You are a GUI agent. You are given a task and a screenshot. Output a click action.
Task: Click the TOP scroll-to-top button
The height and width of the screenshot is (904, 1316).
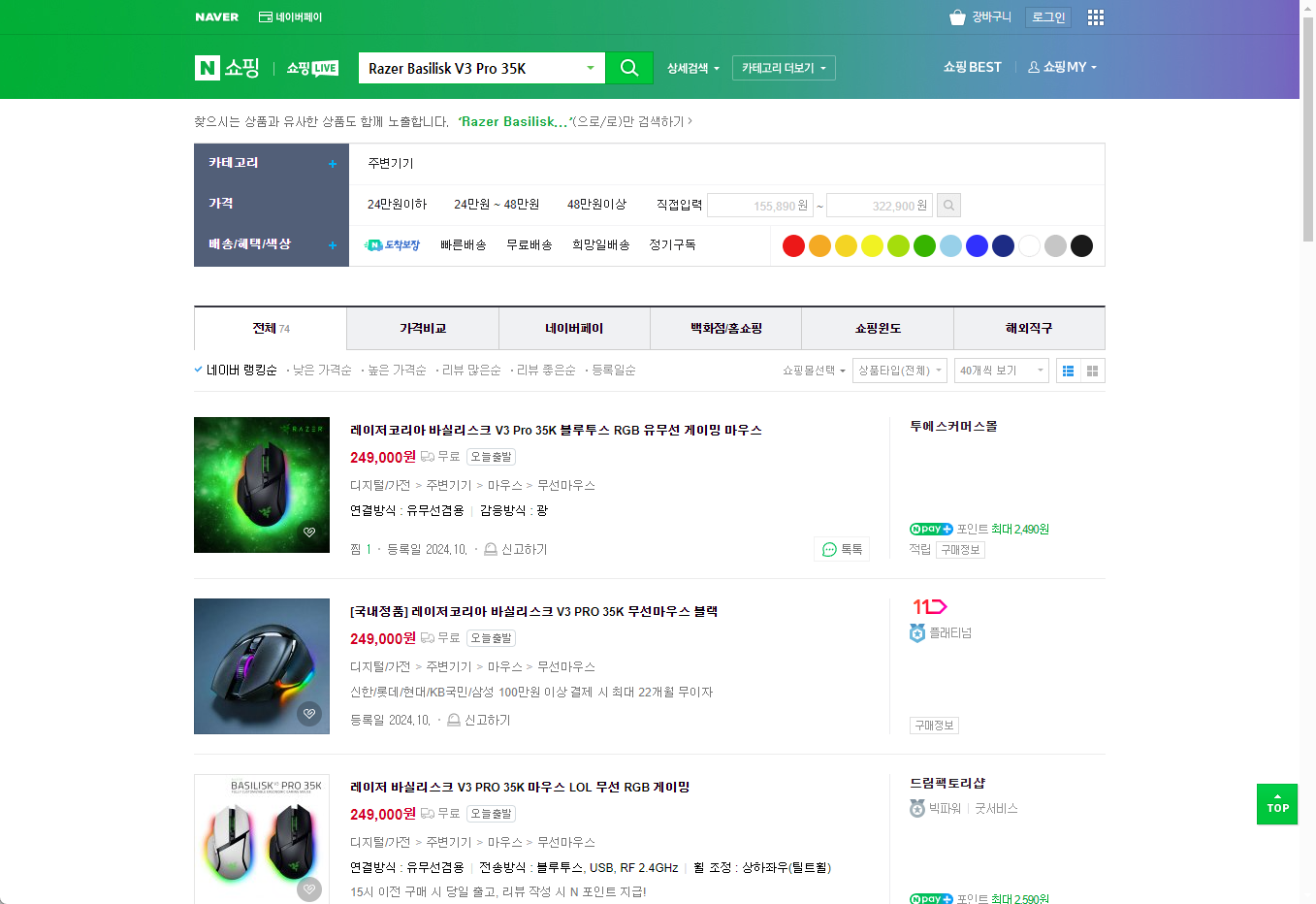pyautogui.click(x=1277, y=804)
